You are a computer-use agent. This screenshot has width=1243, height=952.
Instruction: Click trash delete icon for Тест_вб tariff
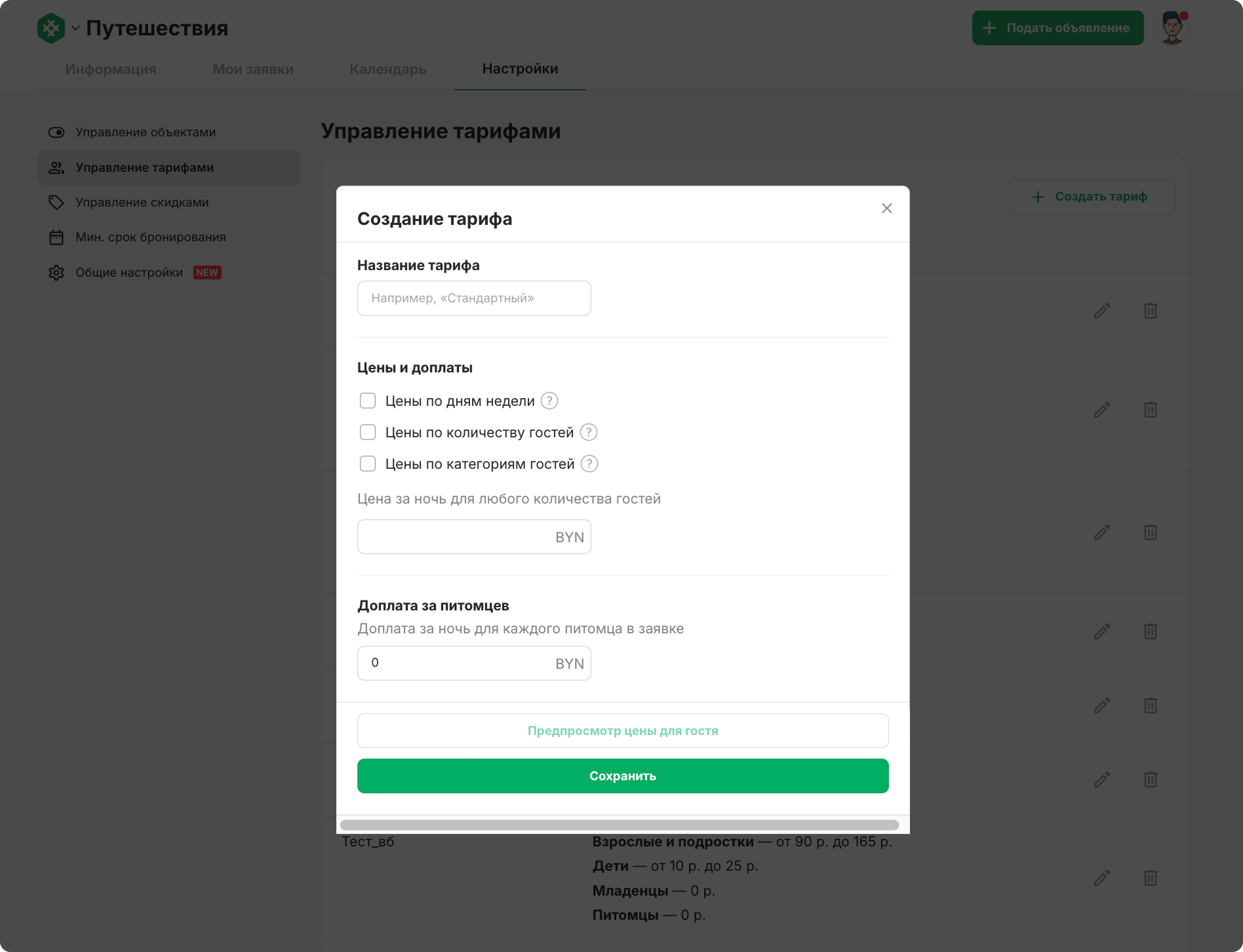1151,878
